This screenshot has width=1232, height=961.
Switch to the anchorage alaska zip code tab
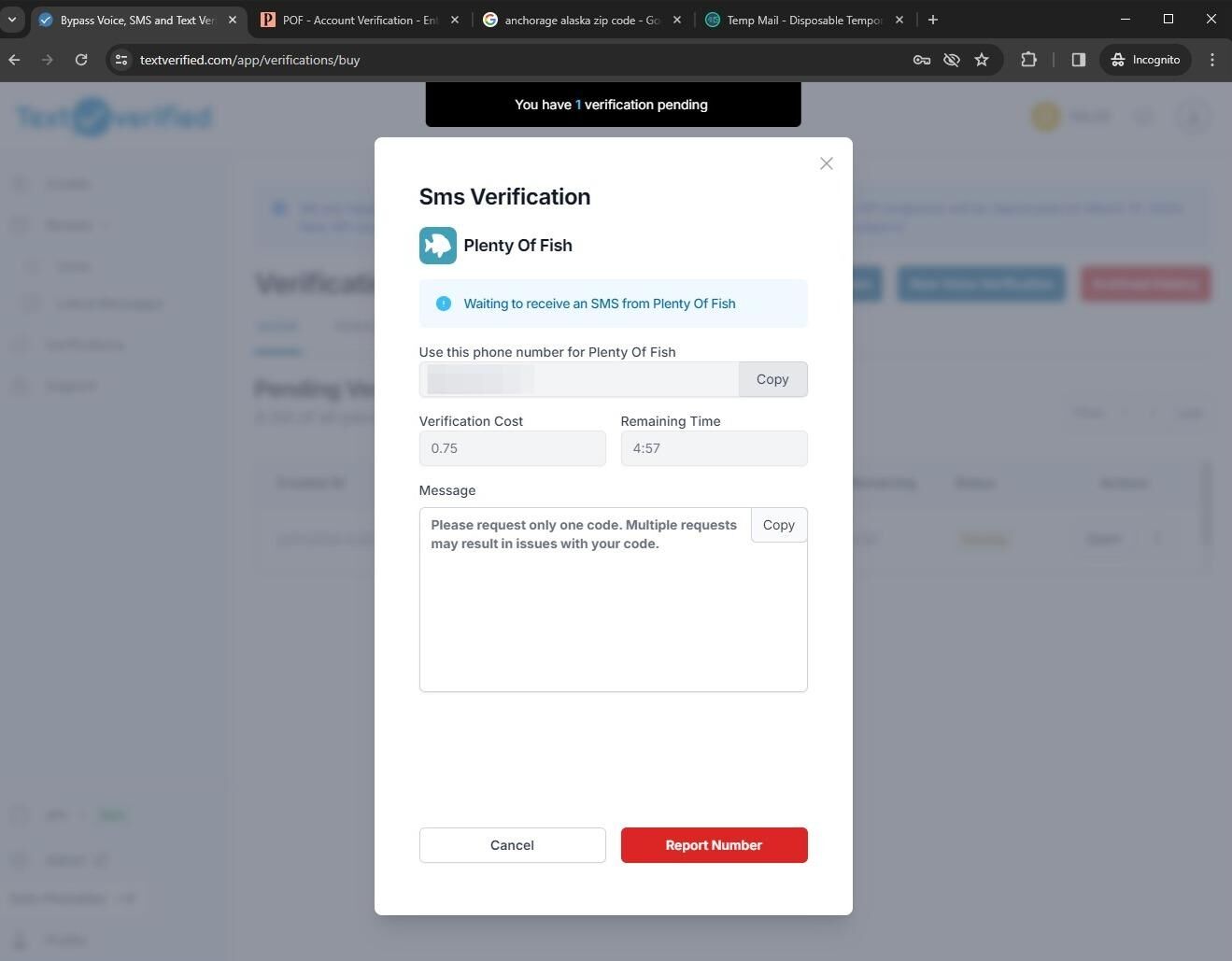(x=582, y=20)
